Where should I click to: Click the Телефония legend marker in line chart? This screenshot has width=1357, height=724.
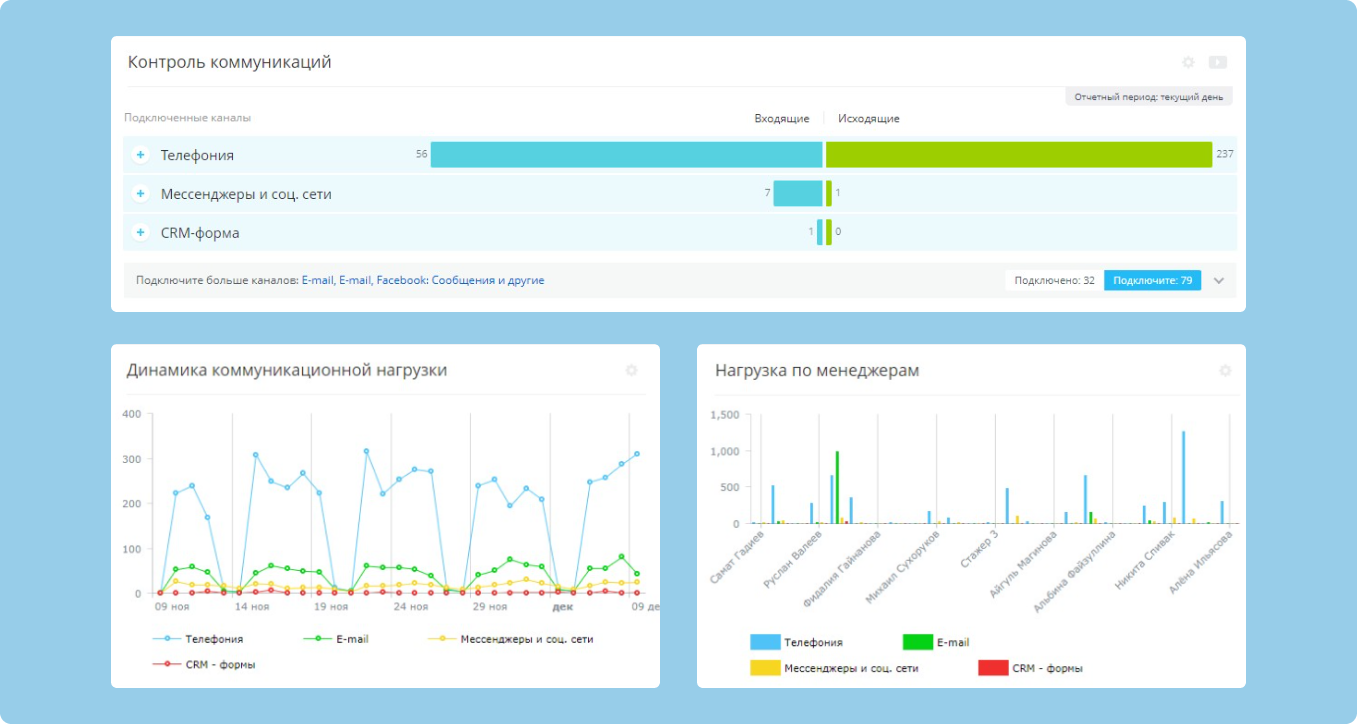166,638
